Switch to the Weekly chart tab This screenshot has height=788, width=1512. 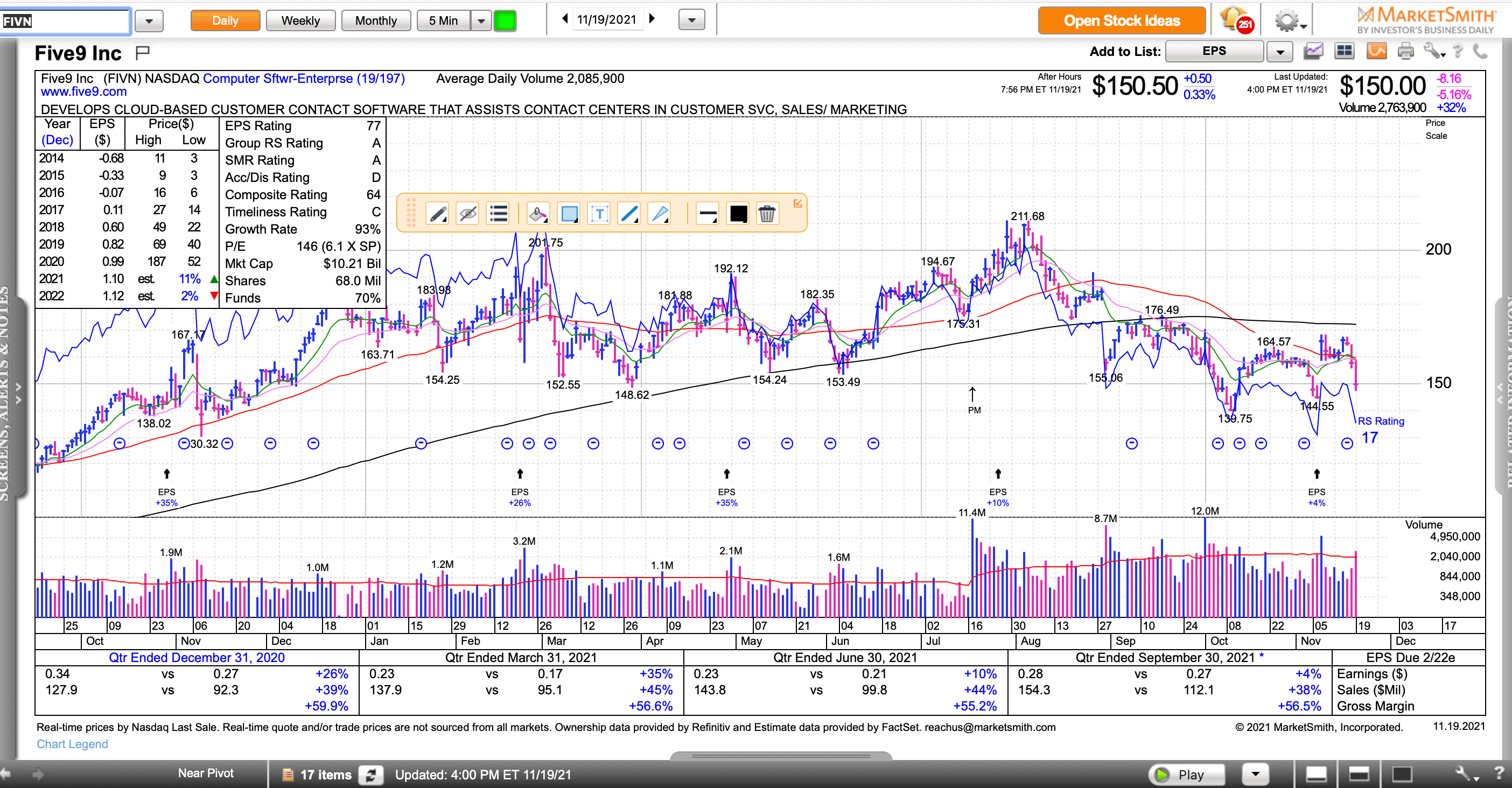(300, 20)
